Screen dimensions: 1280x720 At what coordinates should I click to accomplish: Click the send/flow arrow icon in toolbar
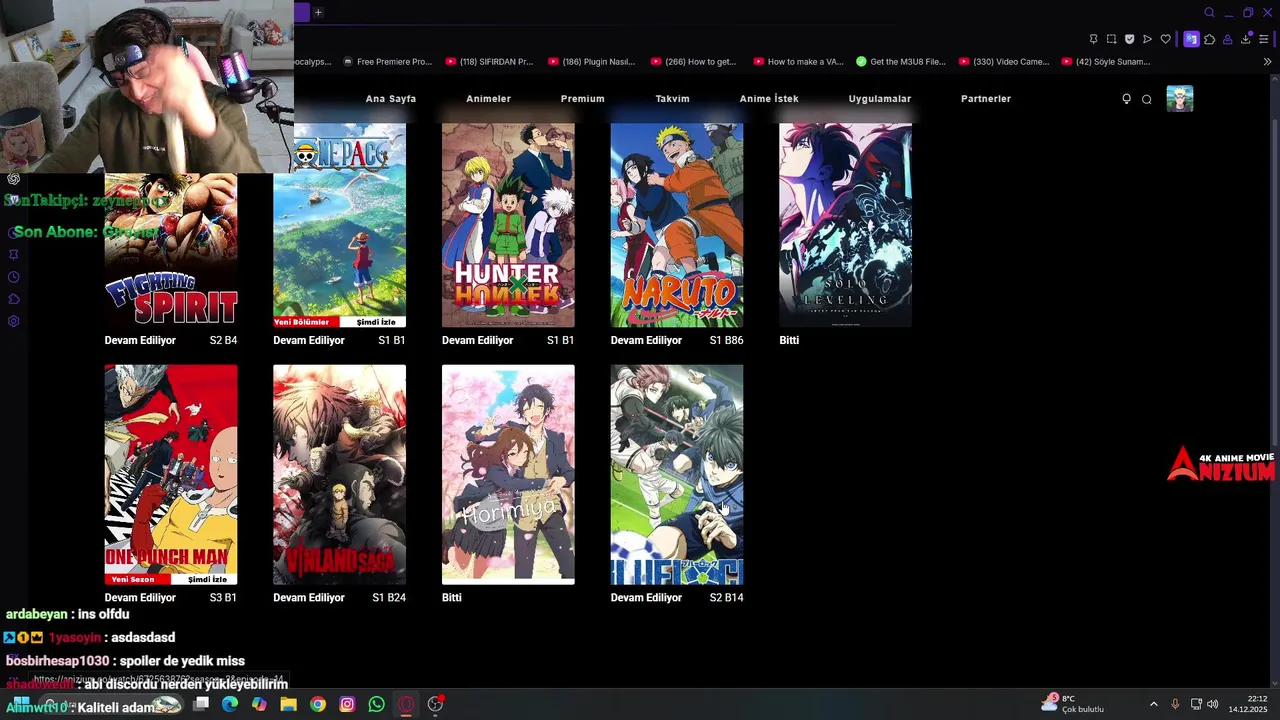(1147, 39)
